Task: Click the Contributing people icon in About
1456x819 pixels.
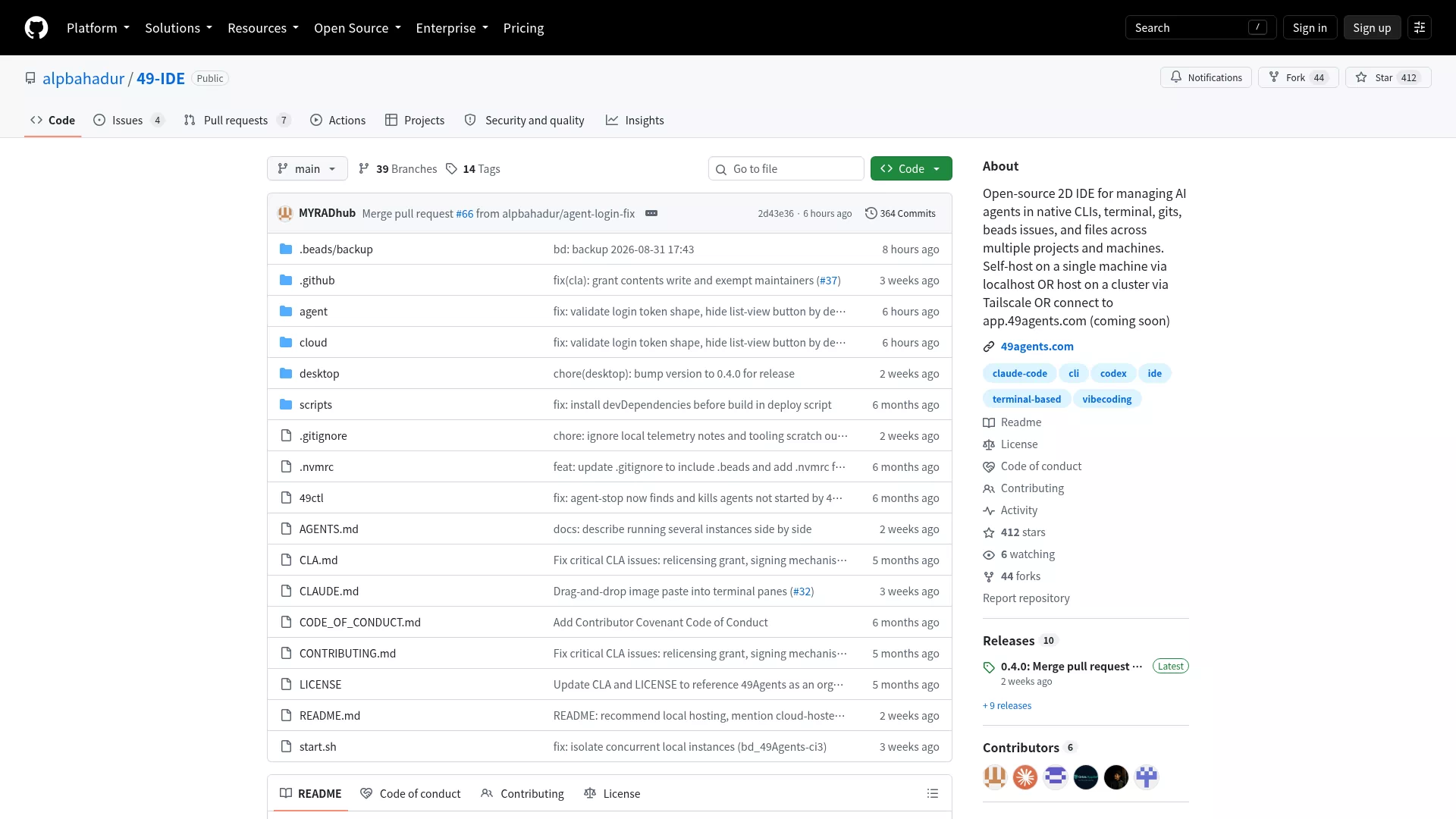Action: 989,489
